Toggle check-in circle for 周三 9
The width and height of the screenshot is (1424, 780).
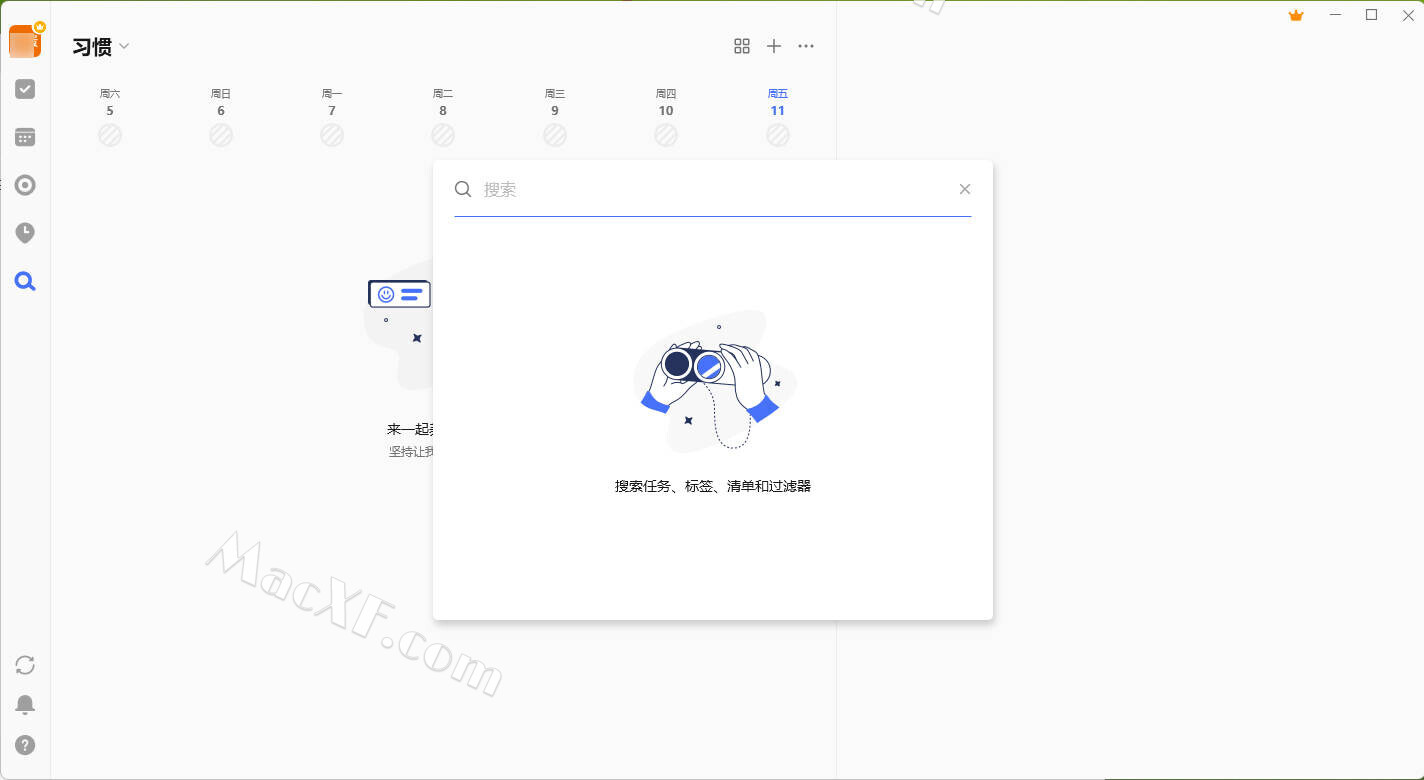coord(555,135)
